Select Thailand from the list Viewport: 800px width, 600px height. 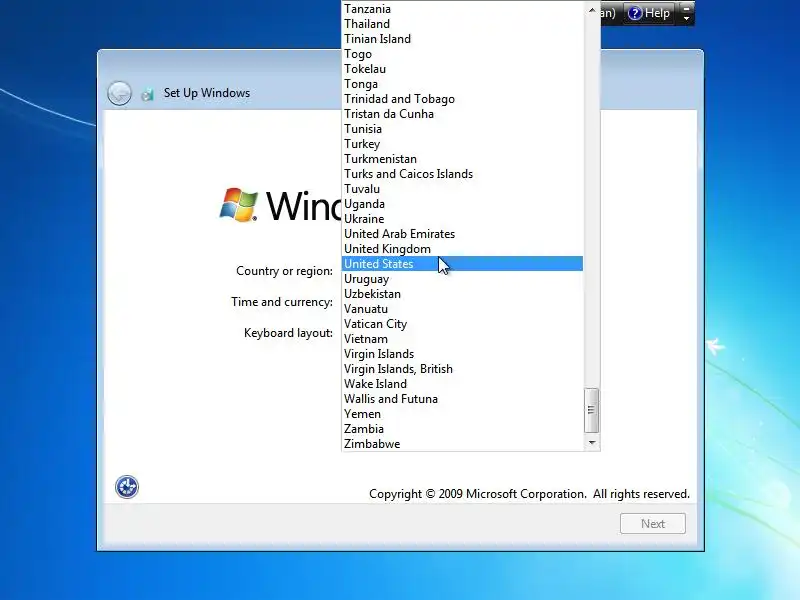click(x=462, y=24)
